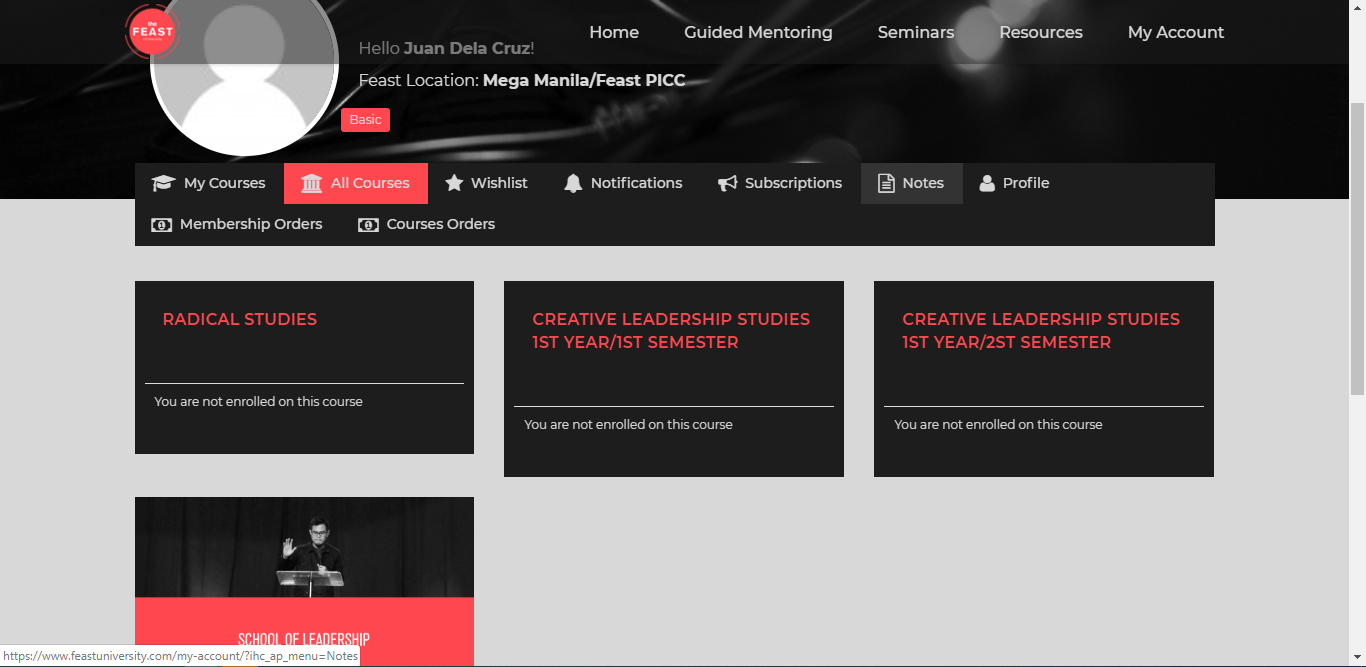Click the red Basic membership badge
This screenshot has height=667, width=1366.
coord(365,120)
